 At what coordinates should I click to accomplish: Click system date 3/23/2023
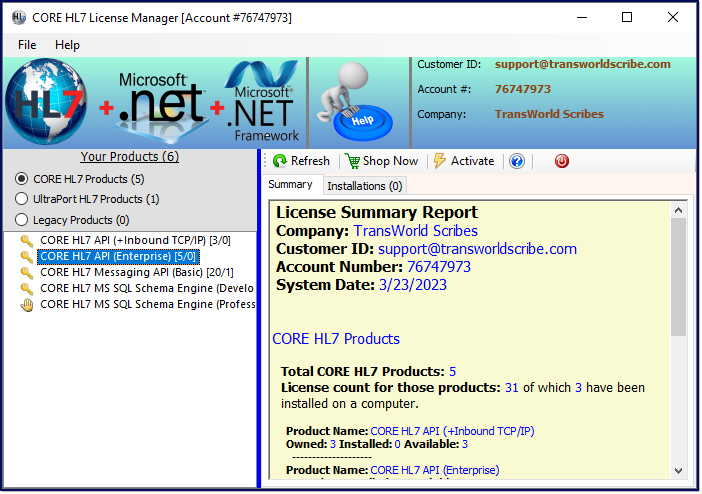[x=413, y=285]
